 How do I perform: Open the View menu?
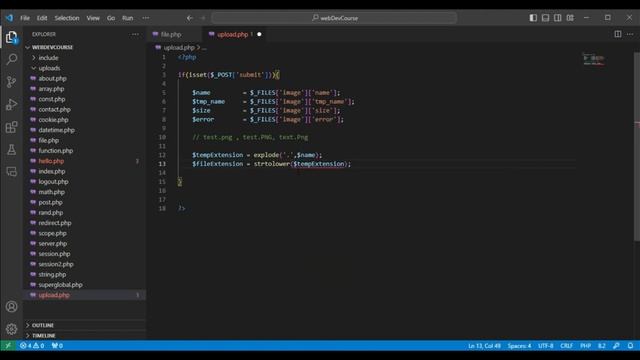(x=93, y=18)
